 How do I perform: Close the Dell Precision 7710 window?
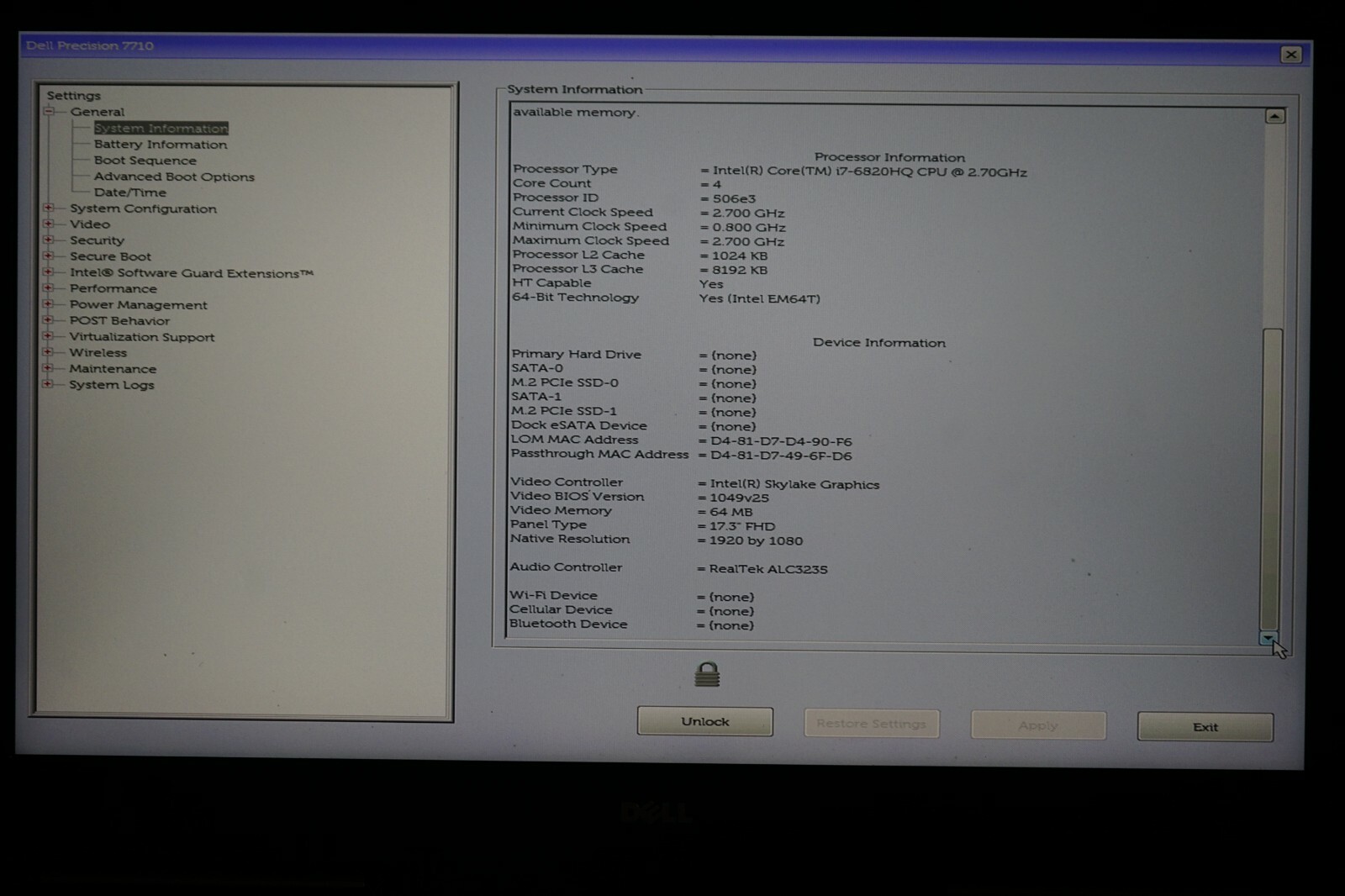(1290, 55)
